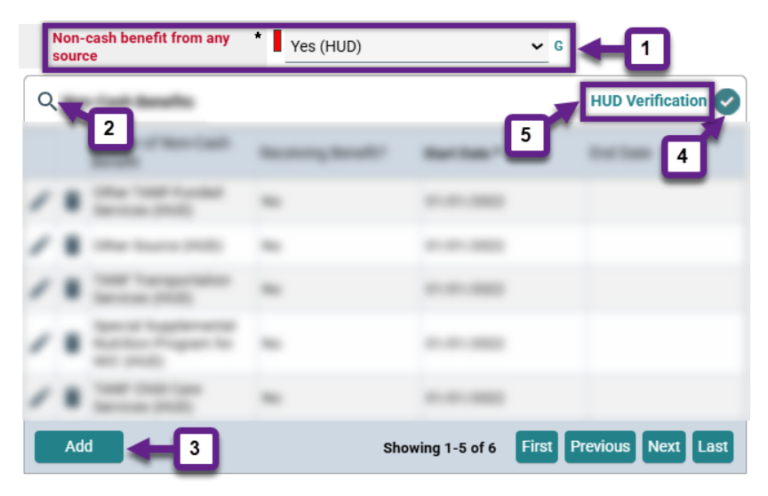The width and height of the screenshot is (768, 496).
Task: Go to the First page
Action: pos(536,447)
